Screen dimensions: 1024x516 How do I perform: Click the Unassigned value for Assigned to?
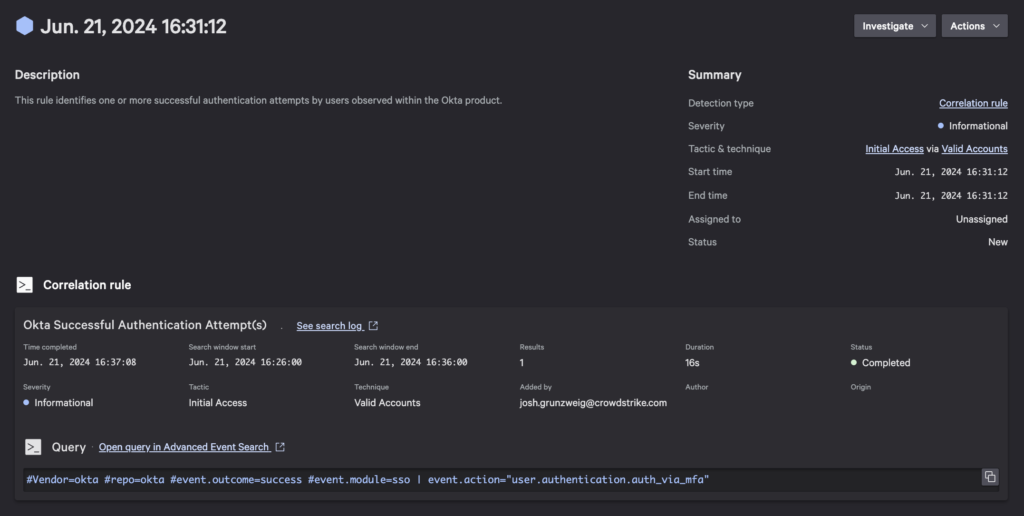pyautogui.click(x=982, y=219)
